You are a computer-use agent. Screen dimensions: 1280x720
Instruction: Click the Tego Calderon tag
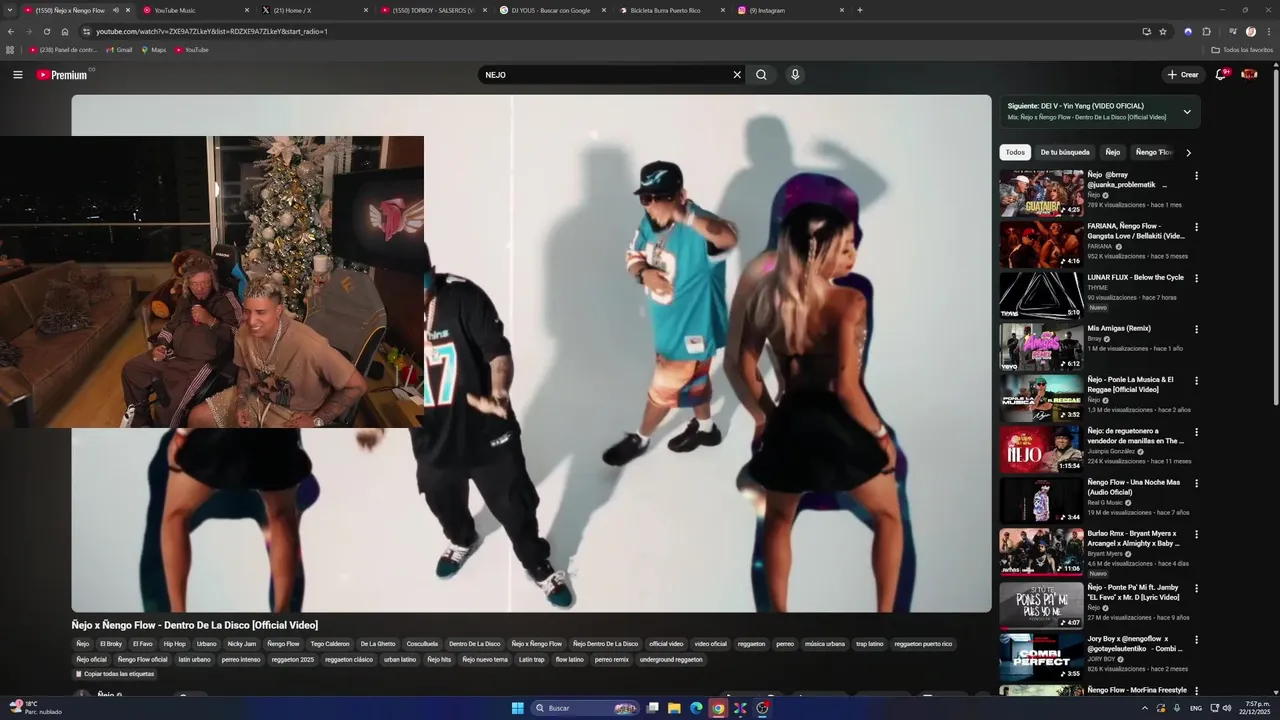click(330, 644)
